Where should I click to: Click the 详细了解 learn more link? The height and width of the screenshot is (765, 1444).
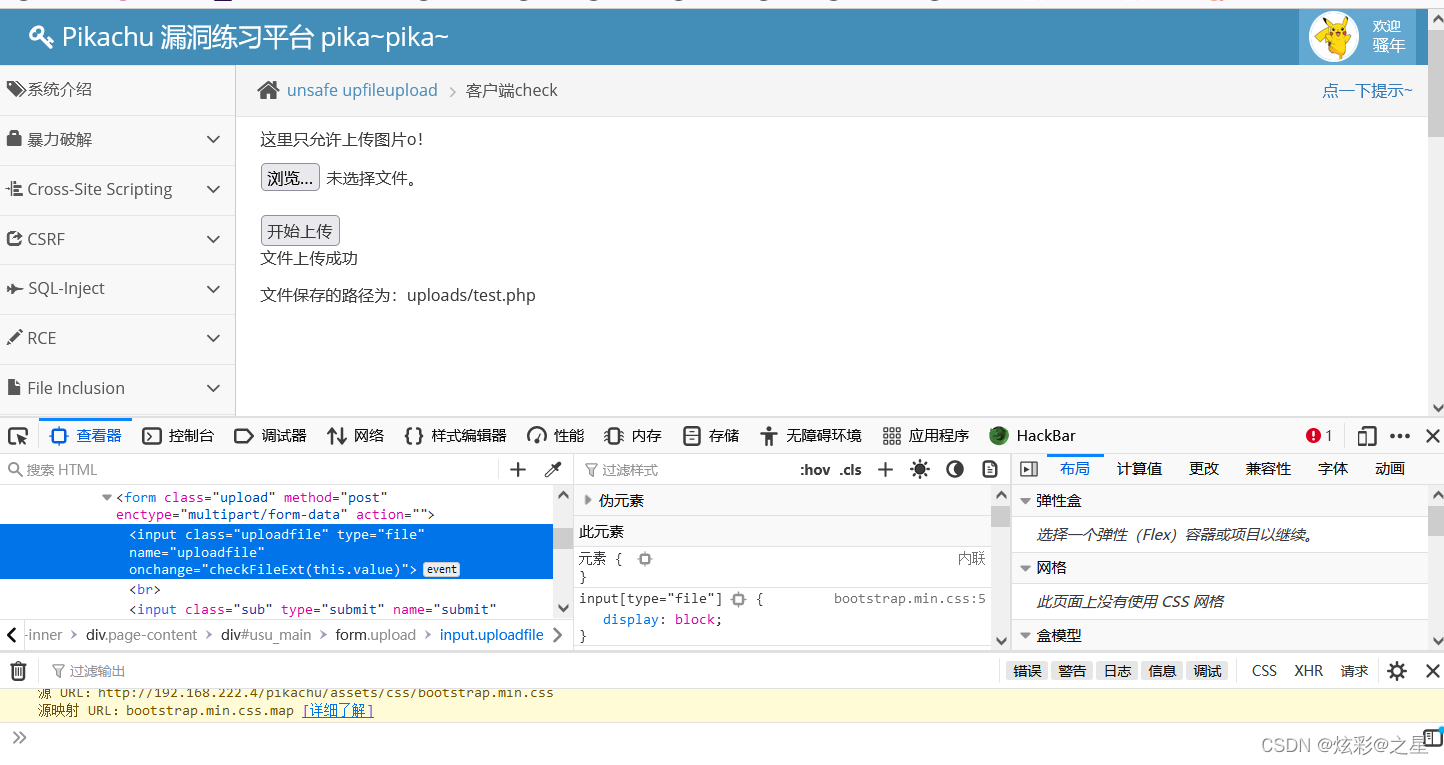(x=338, y=711)
